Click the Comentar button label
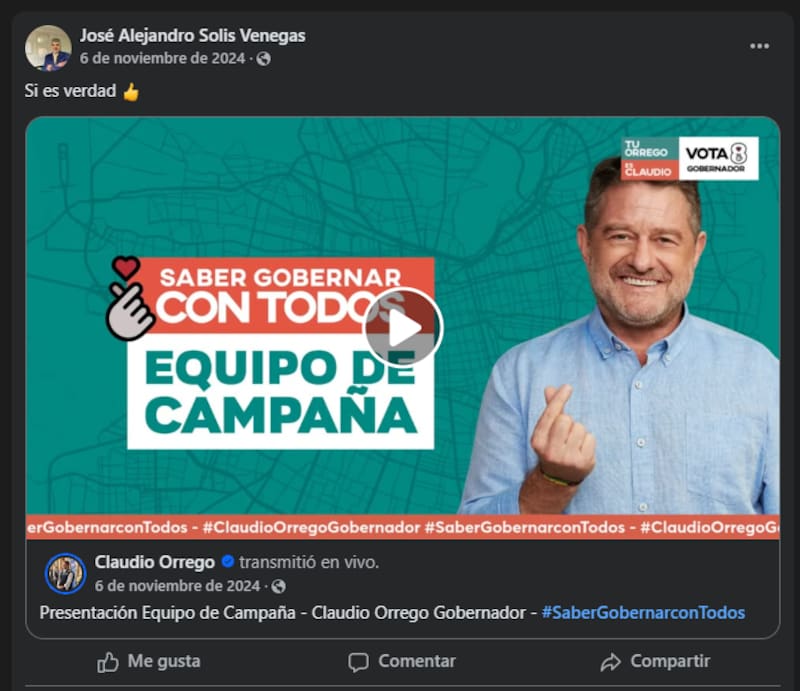The width and height of the screenshot is (800, 691). click(x=417, y=661)
